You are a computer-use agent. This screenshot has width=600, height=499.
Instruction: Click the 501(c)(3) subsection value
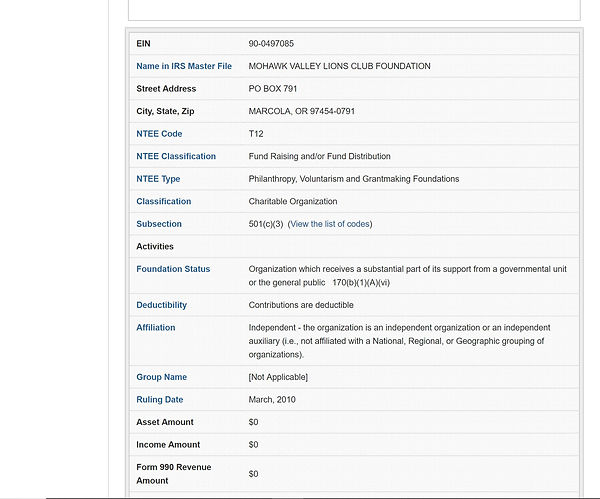[x=266, y=224]
